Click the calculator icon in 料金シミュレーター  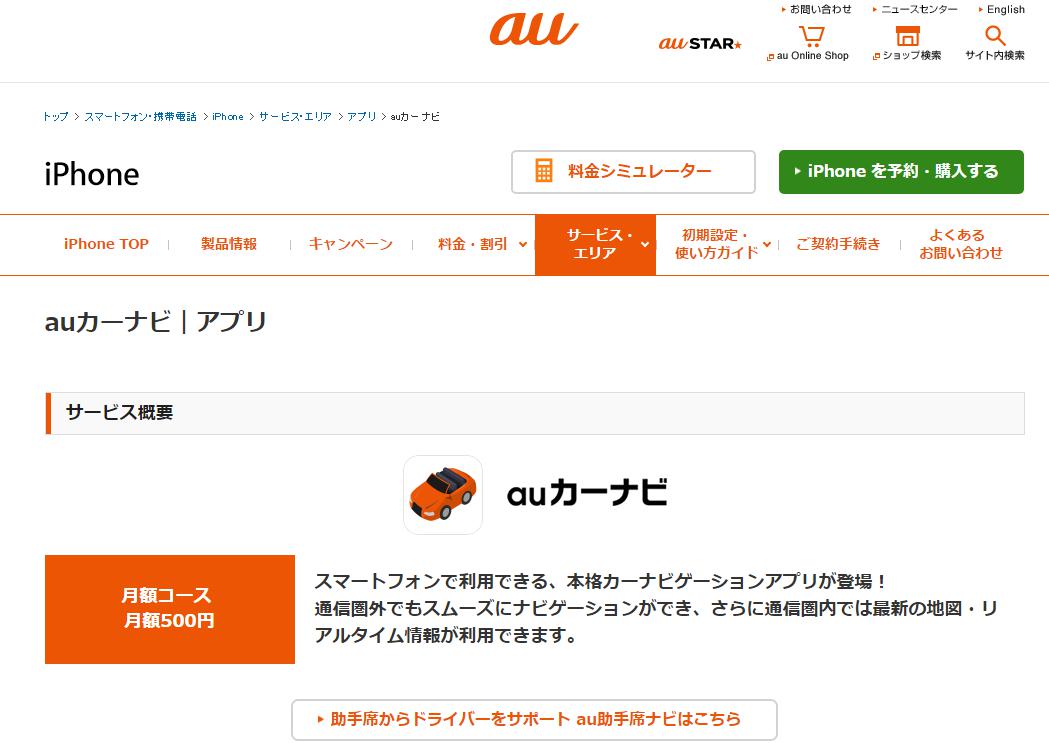(x=544, y=171)
